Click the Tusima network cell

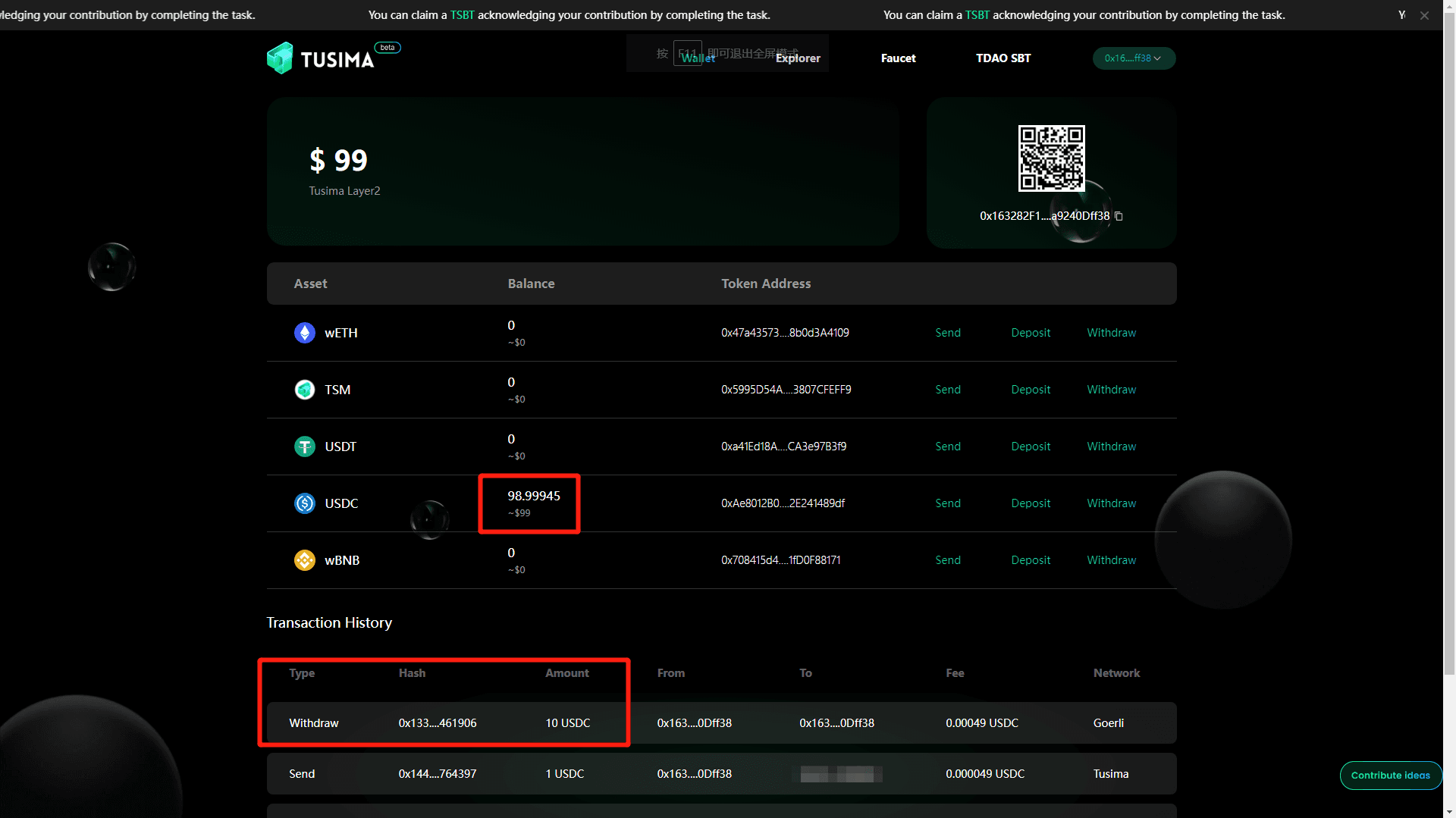click(1111, 774)
